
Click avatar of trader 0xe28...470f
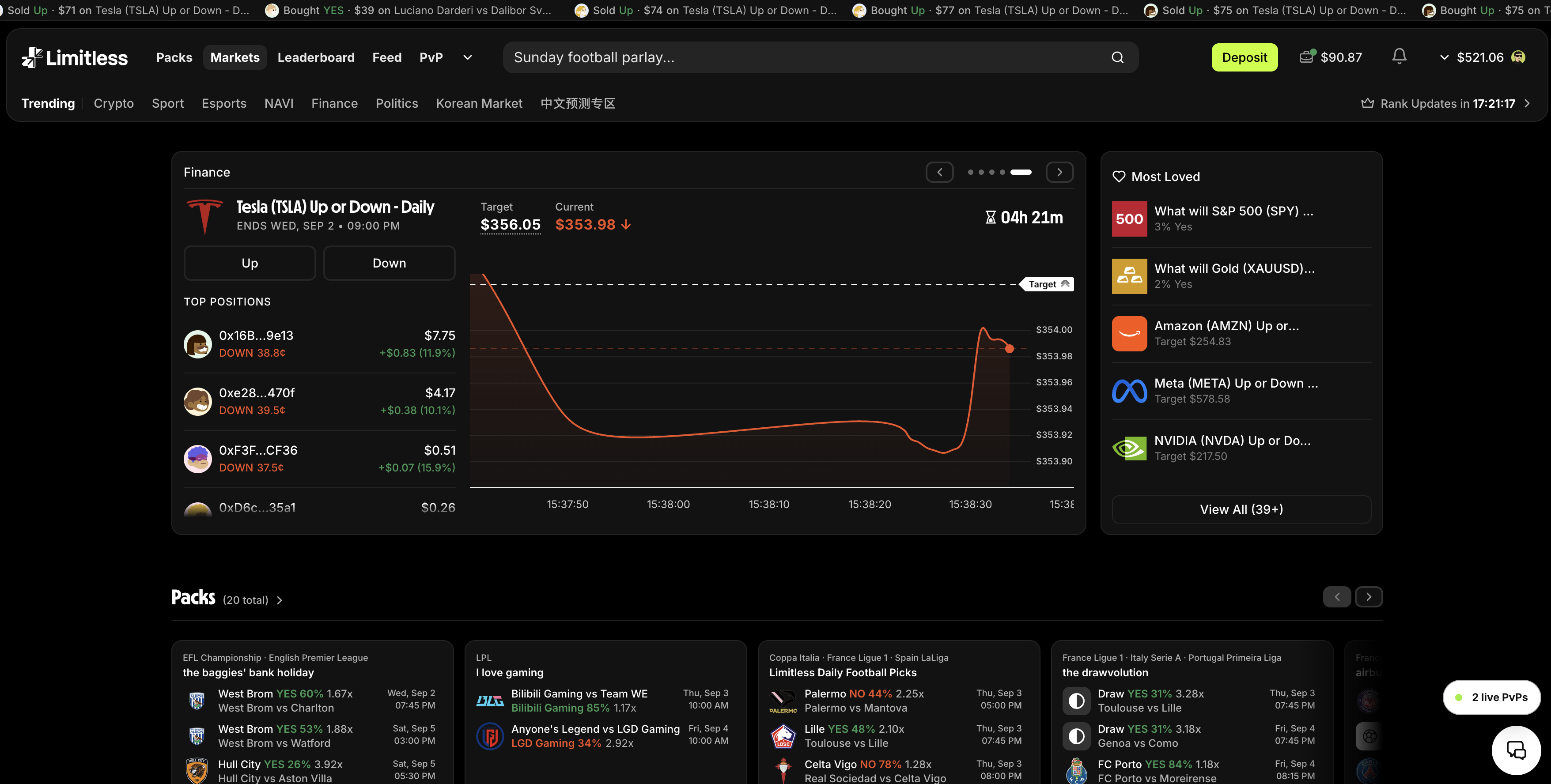[x=197, y=401]
